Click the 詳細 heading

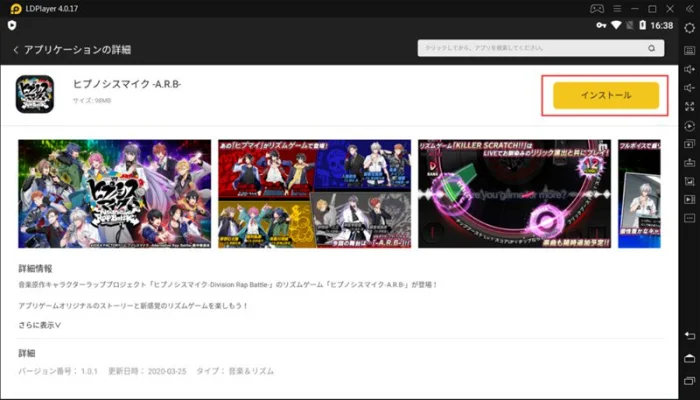click(x=27, y=353)
